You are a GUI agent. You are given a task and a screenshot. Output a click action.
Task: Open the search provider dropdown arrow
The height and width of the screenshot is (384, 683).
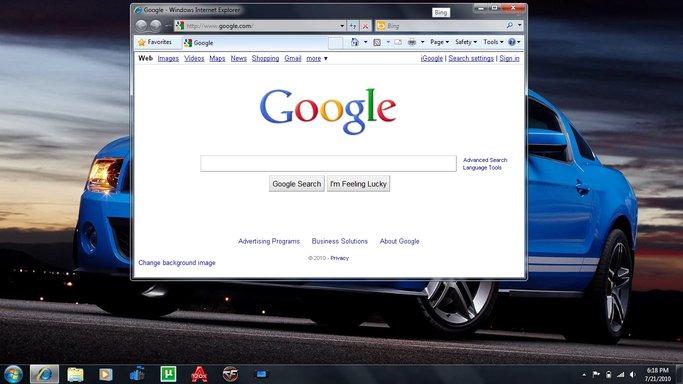519,25
